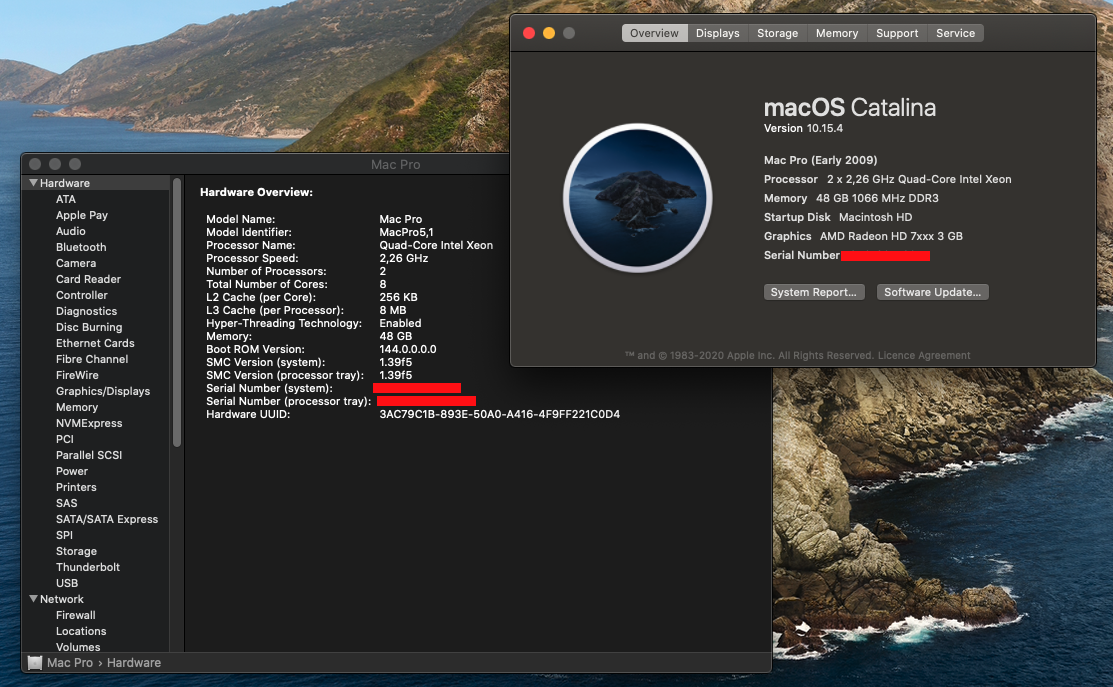Open the Service tab
Screen dimensions: 1113x687
955,33
